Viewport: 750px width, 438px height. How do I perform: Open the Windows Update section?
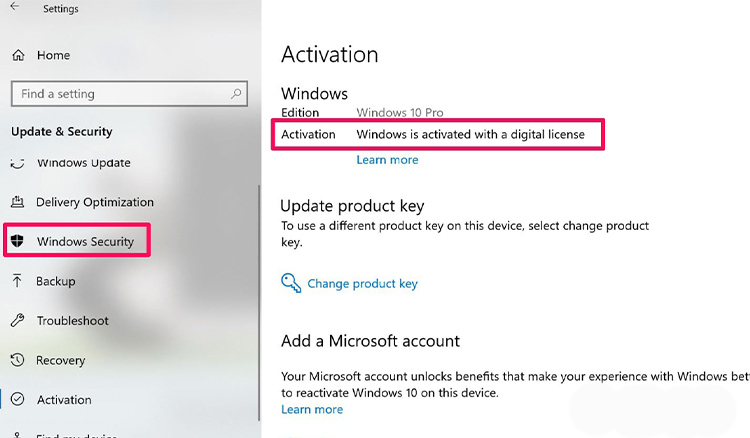(x=83, y=163)
